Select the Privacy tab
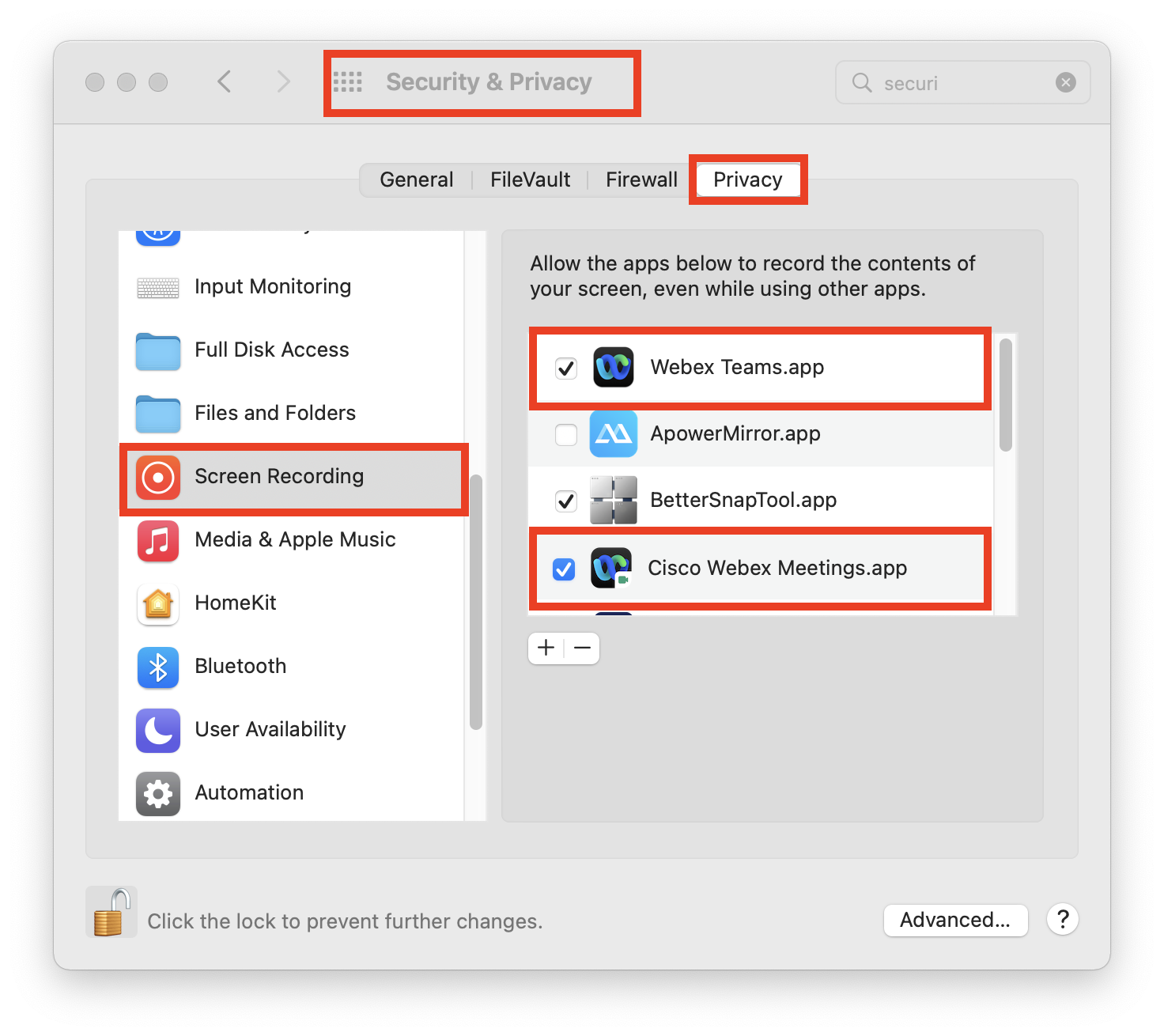1164x1036 pixels. [748, 180]
